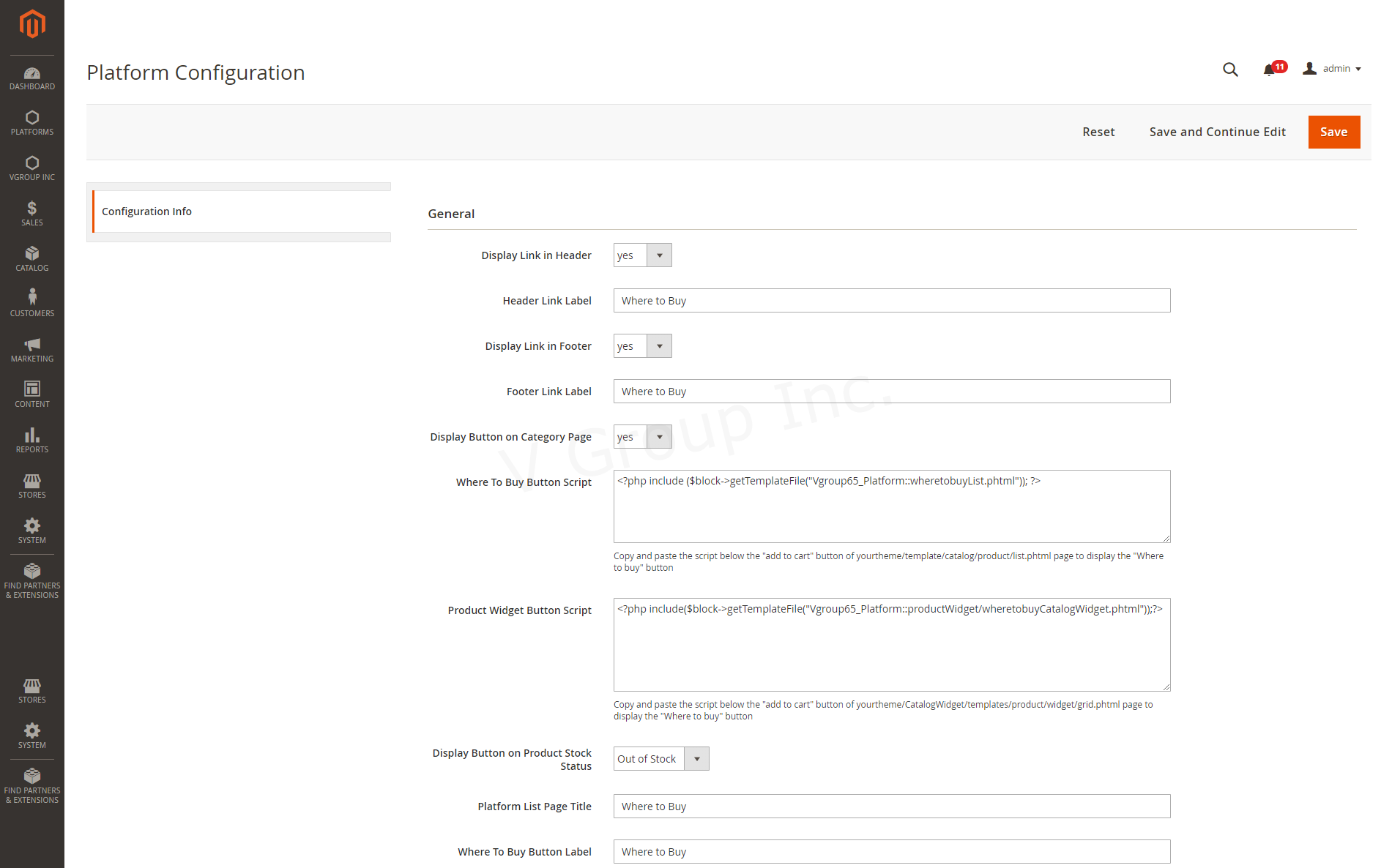The width and height of the screenshot is (1392, 868).
Task: Expand Display Link in Footer dropdown
Action: pyautogui.click(x=642, y=346)
